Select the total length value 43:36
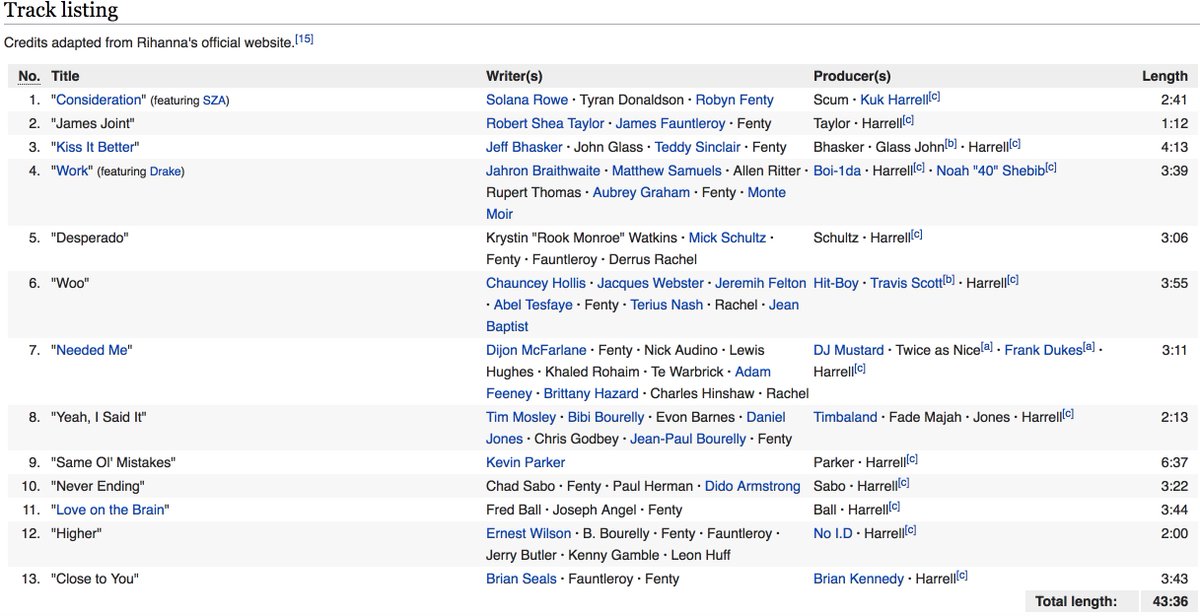The width and height of the screenshot is (1200, 616). 1170,601
